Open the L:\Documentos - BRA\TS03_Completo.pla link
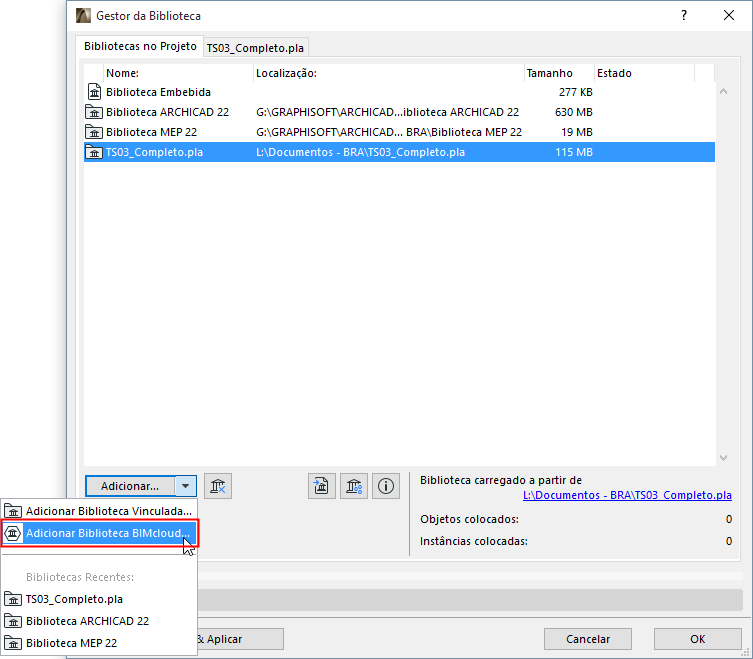The width and height of the screenshot is (753, 659). tap(627, 495)
